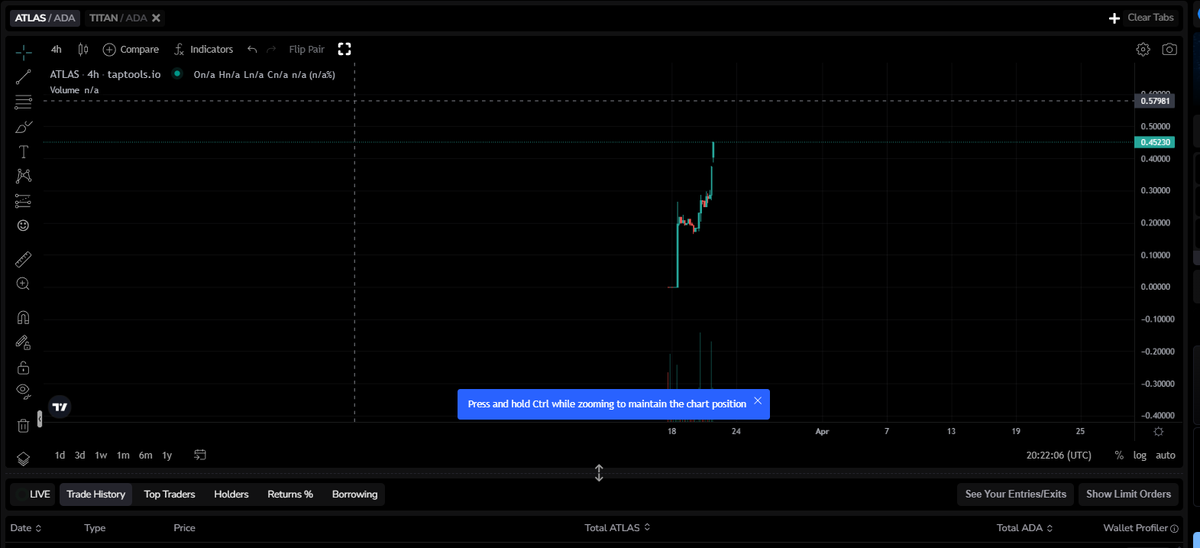The width and height of the screenshot is (1200, 548).
Task: Open the 4h interval dropdown
Action: tap(56, 49)
